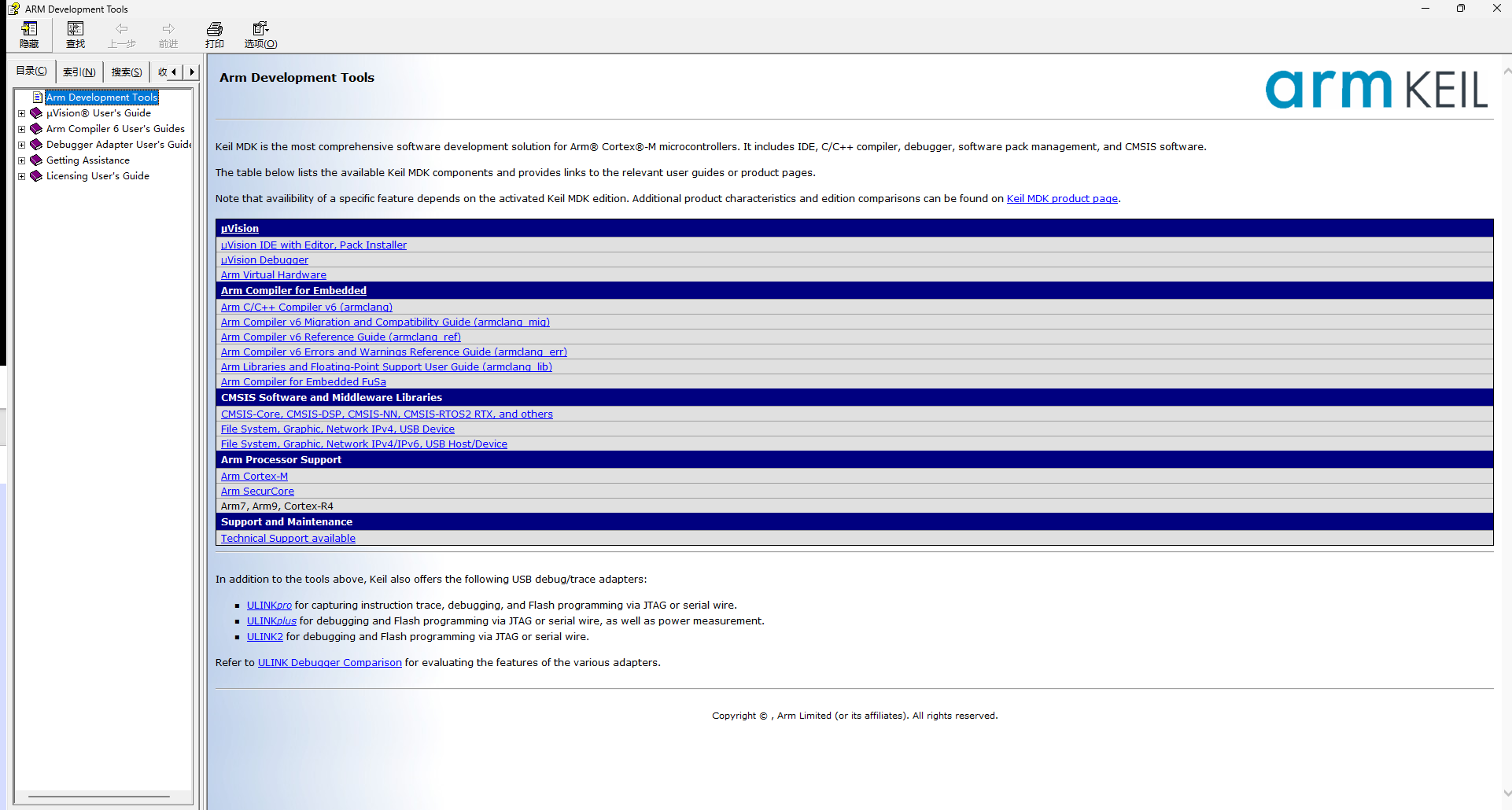1512x810 pixels.
Task: Open Arm Compiler for Embedded FuSa link
Action: (x=304, y=382)
